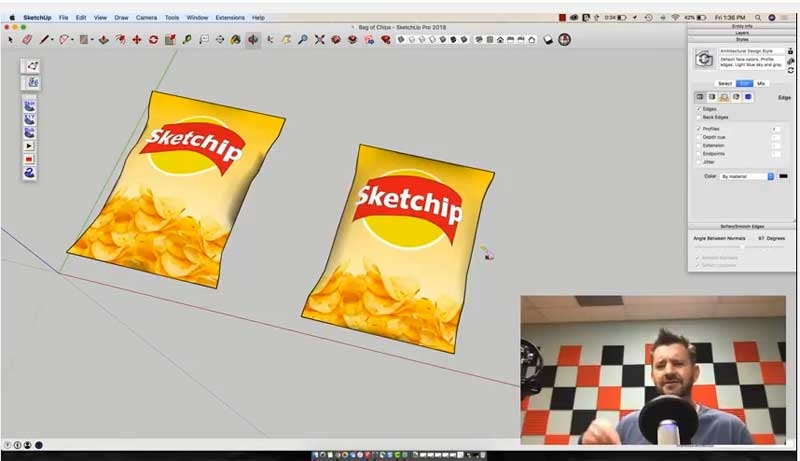This screenshot has width=800, height=461.
Task: Click the black edge color swatch
Action: tap(783, 176)
